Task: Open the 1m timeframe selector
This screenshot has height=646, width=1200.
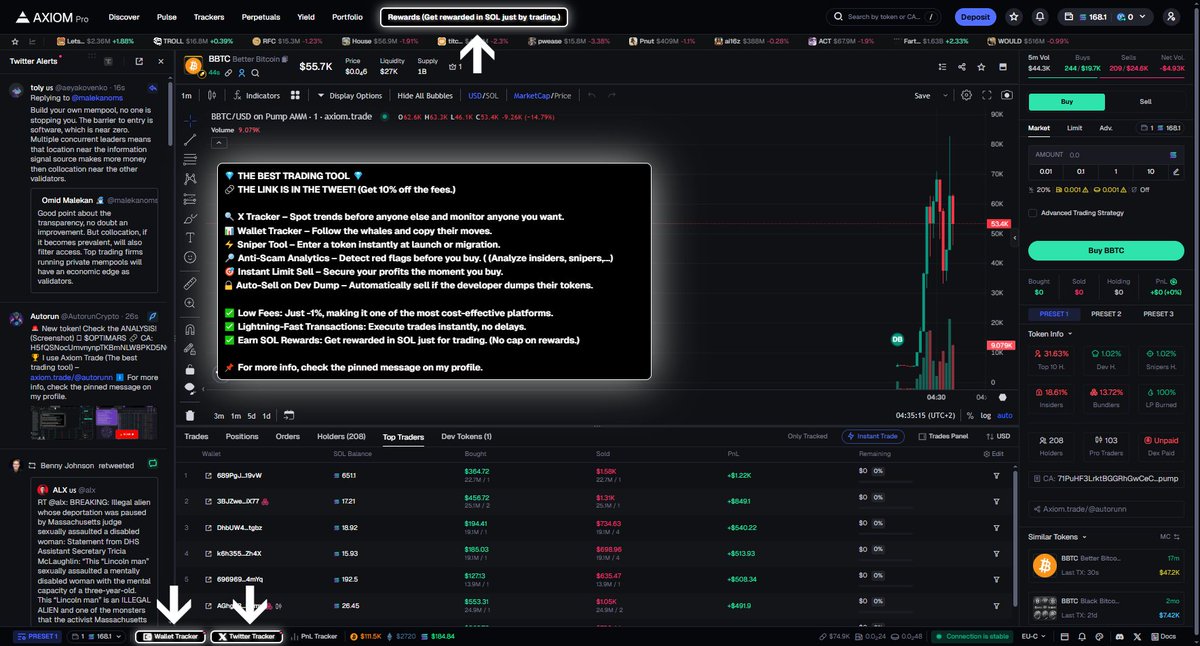Action: coord(187,96)
